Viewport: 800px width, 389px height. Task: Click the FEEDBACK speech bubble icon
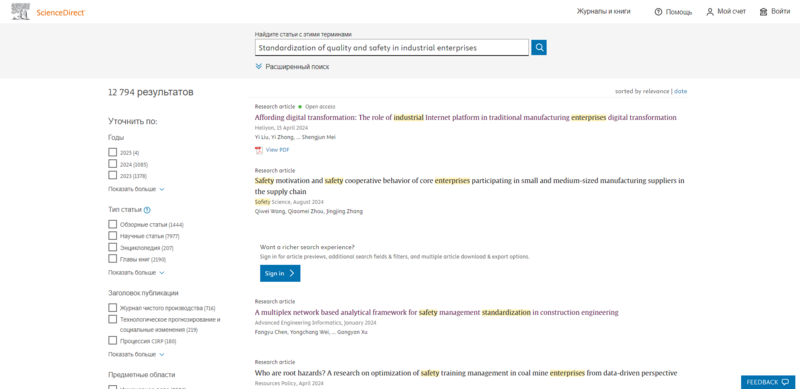(x=785, y=382)
